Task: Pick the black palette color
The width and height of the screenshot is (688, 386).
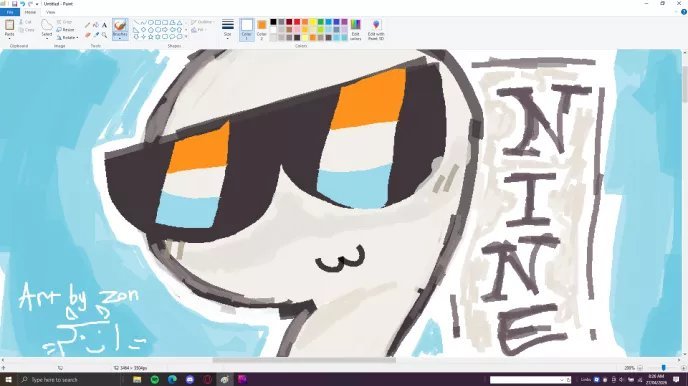Action: point(273,22)
